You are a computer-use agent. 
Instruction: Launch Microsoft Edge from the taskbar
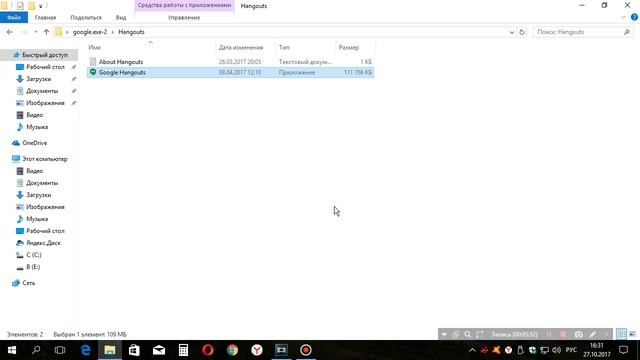click(x=85, y=350)
